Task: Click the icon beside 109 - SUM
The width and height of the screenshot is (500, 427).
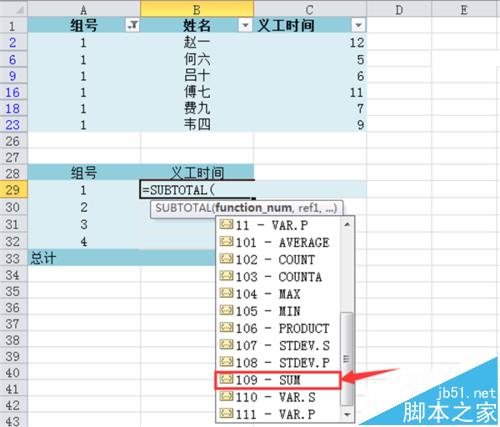Action: tap(226, 379)
